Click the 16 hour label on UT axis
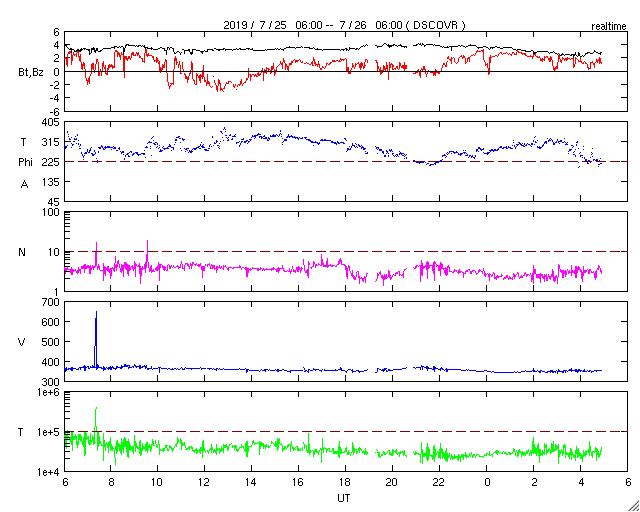Image resolution: width=640 pixels, height=512 pixels. tap(298, 483)
